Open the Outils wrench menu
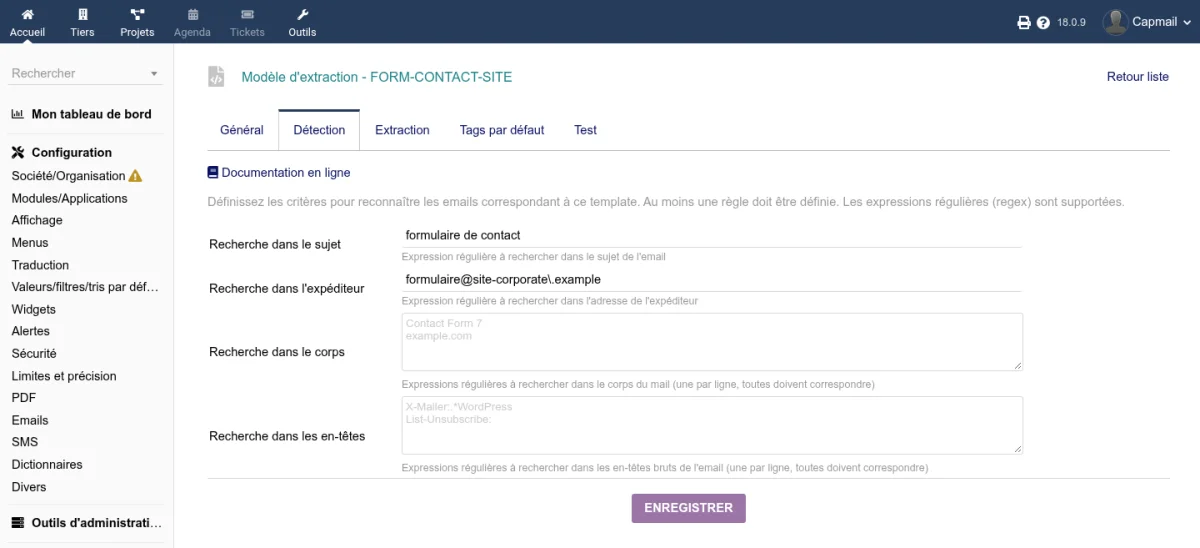 pyautogui.click(x=302, y=22)
